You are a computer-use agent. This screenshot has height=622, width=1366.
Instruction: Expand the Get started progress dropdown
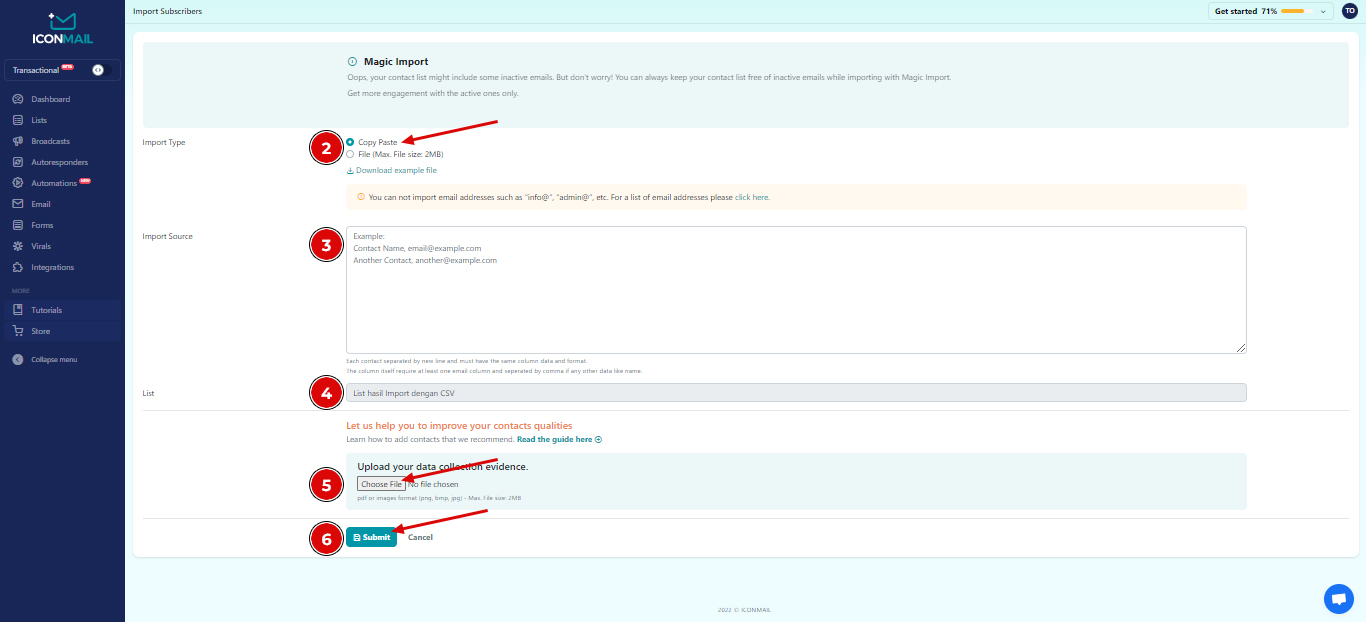(1324, 11)
